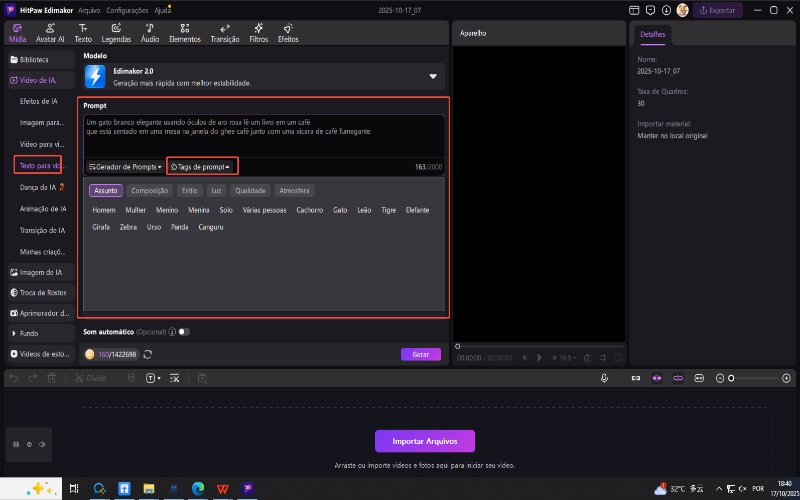Screen dimensions: 800x500
Task: Toggle the purple magnet snap icon in the timeline
Action: (x=657, y=378)
